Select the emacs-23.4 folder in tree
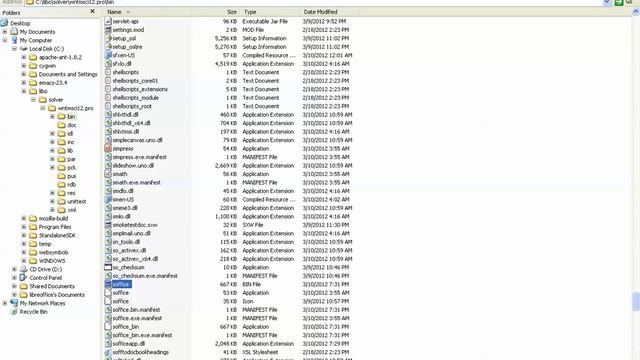The image size is (640, 360). point(53,82)
